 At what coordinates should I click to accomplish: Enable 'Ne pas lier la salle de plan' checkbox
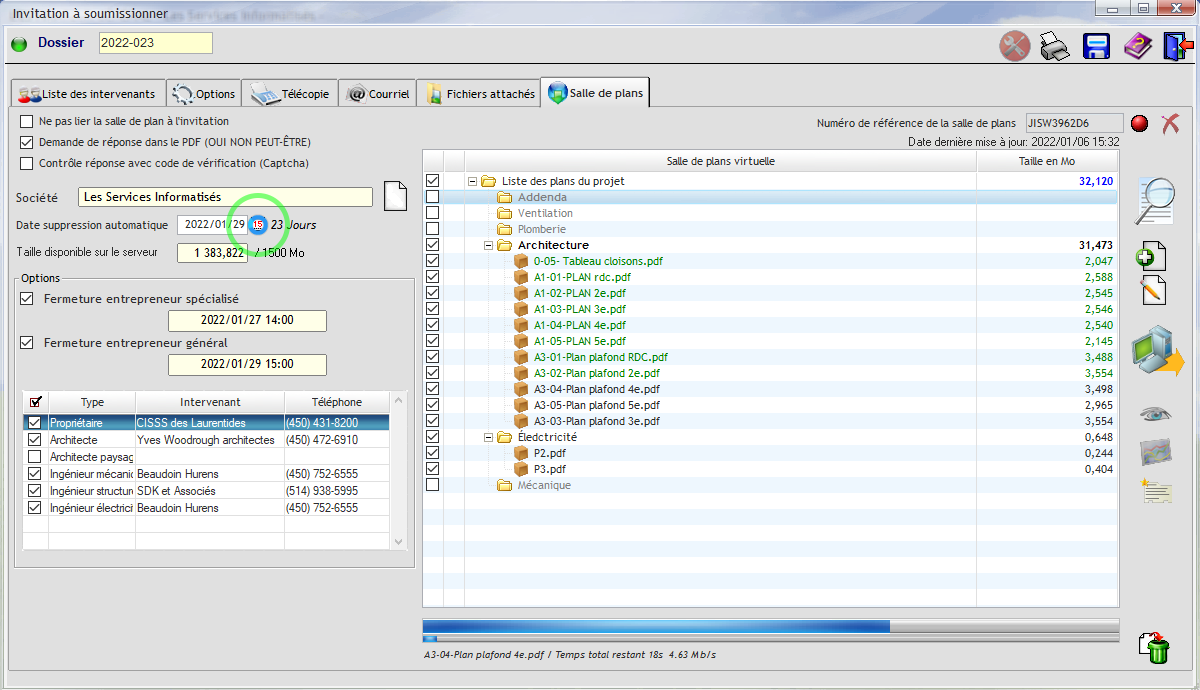27,121
